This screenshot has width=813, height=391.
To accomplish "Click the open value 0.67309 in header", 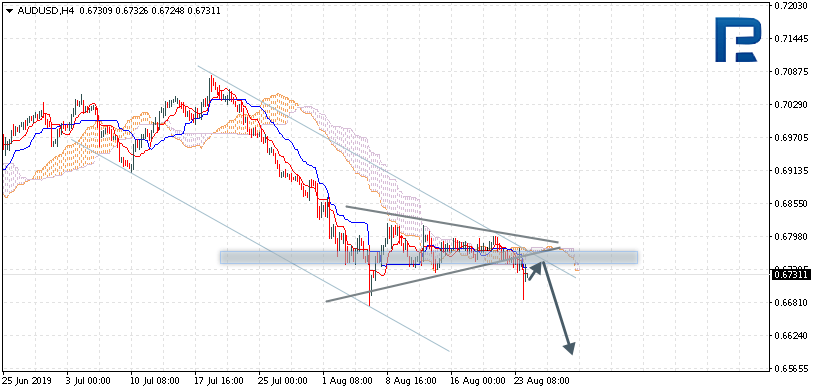I will [96, 10].
